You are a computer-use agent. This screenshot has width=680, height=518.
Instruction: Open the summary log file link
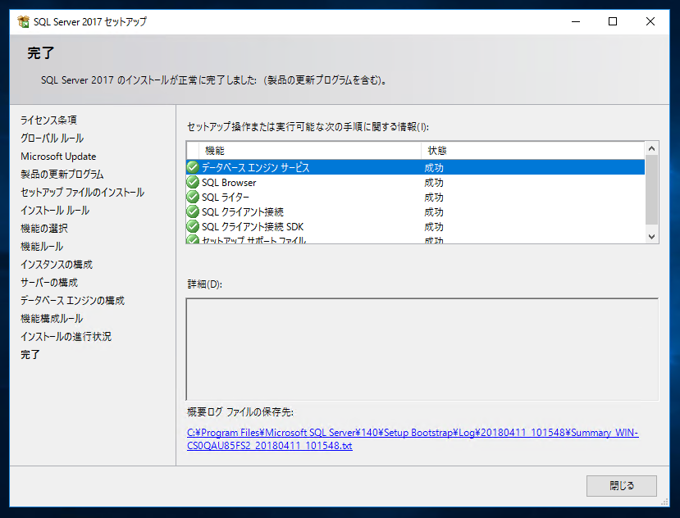coord(412,439)
